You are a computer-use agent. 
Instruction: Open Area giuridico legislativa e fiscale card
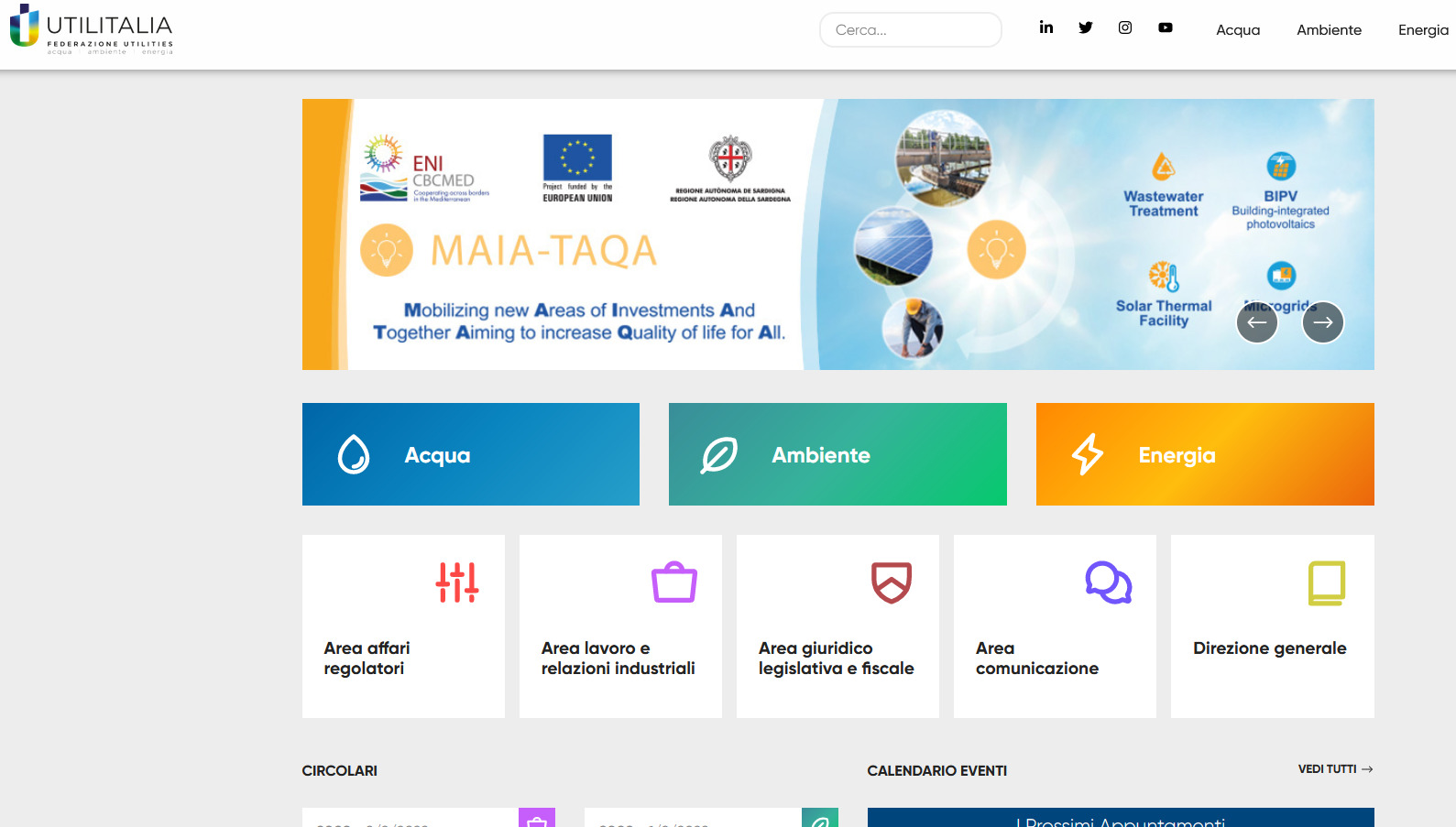[837, 626]
